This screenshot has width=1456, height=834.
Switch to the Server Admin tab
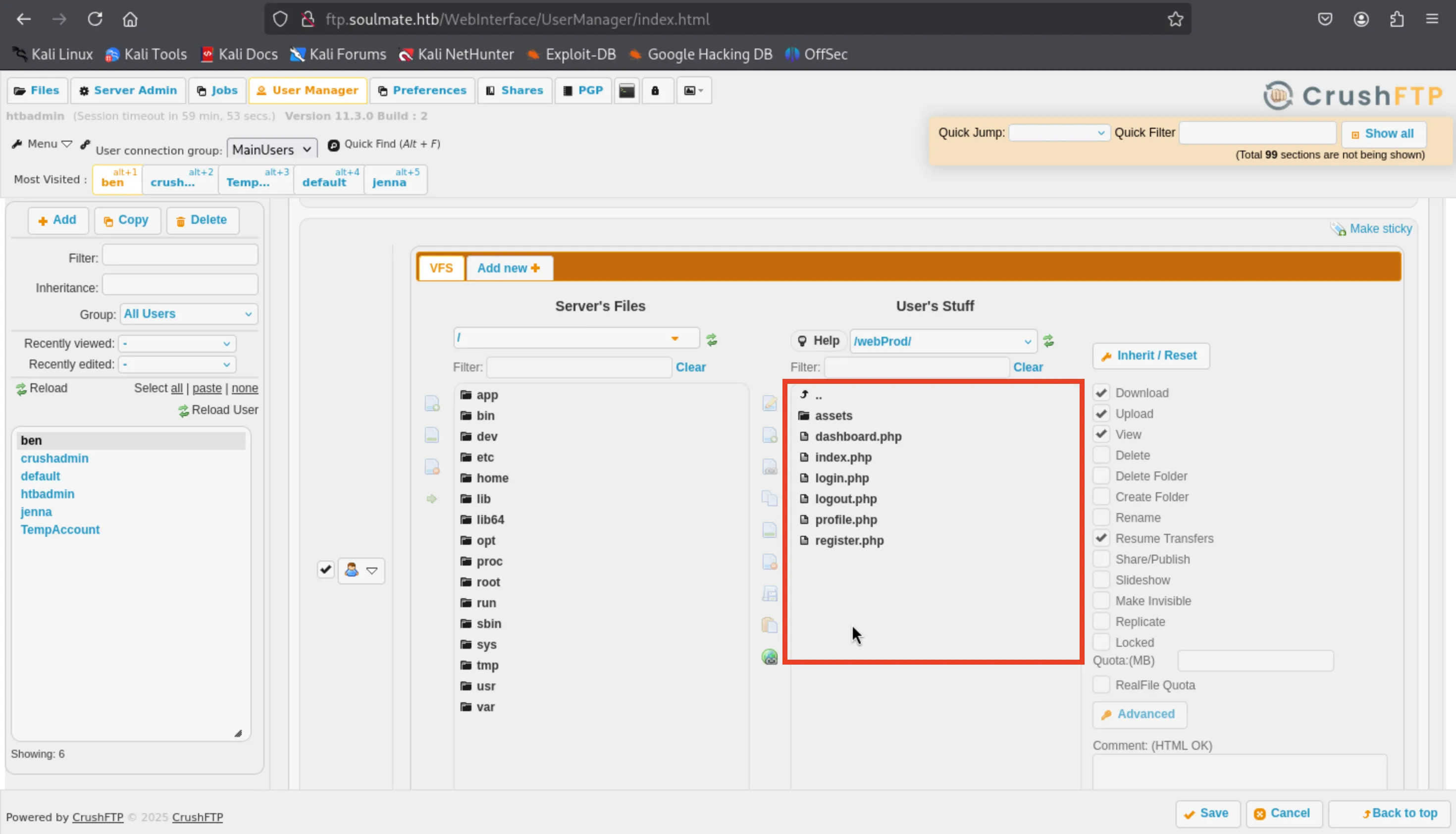coord(128,91)
